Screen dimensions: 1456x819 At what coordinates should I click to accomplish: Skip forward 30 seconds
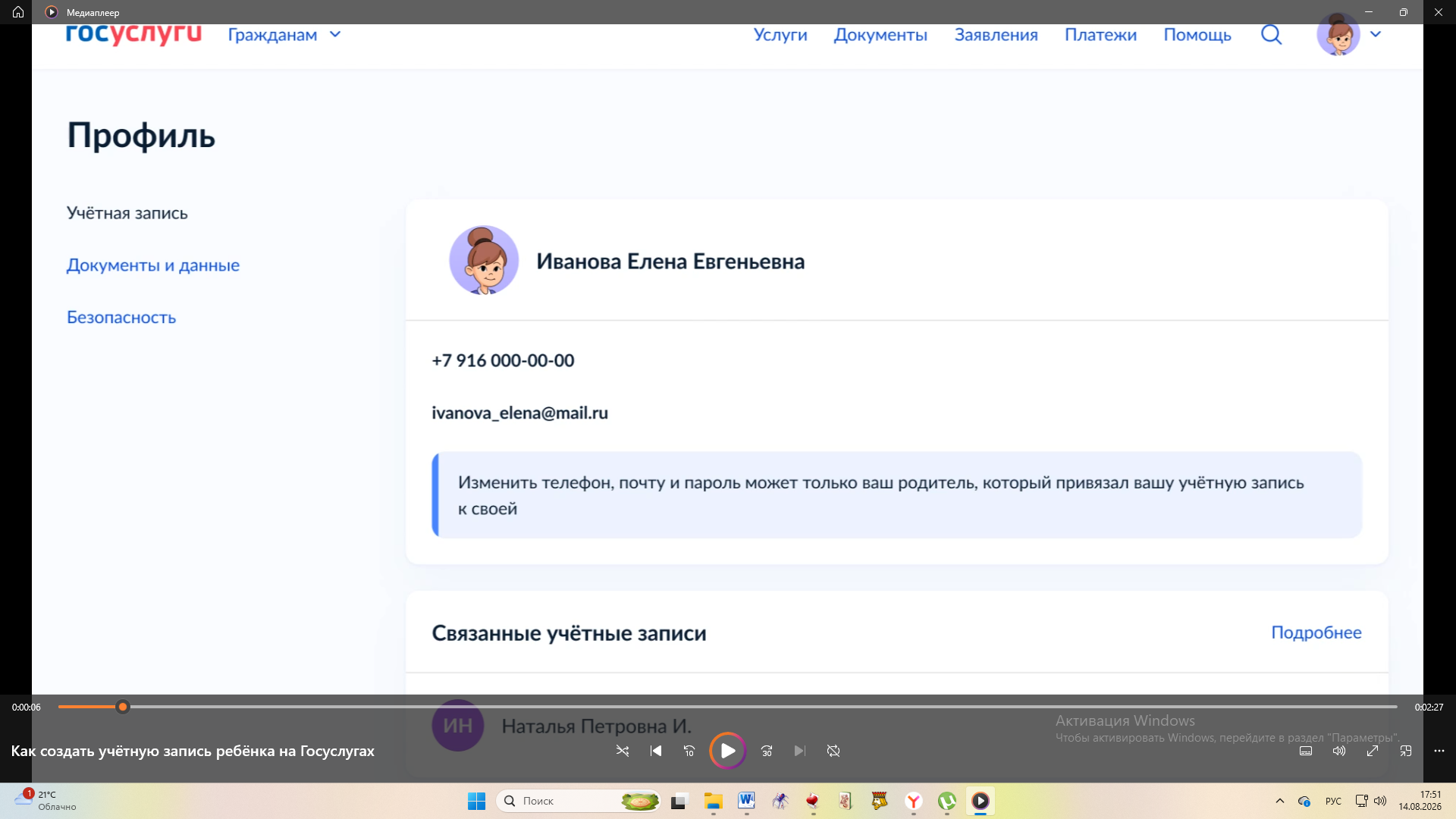pos(767,751)
